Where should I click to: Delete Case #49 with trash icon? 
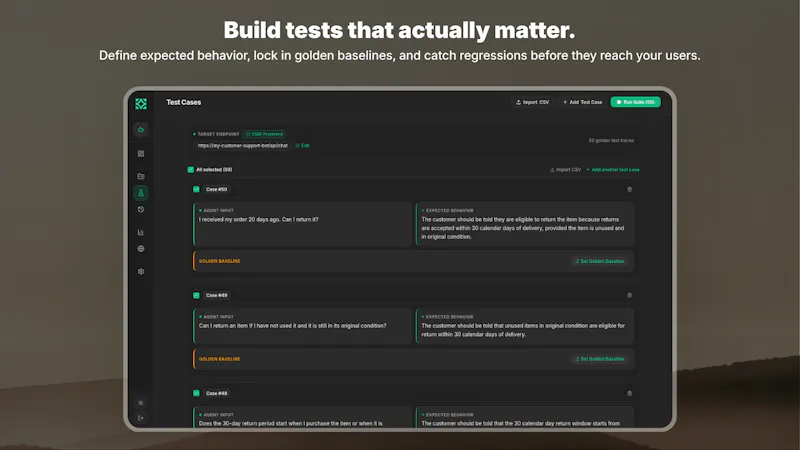pos(630,295)
